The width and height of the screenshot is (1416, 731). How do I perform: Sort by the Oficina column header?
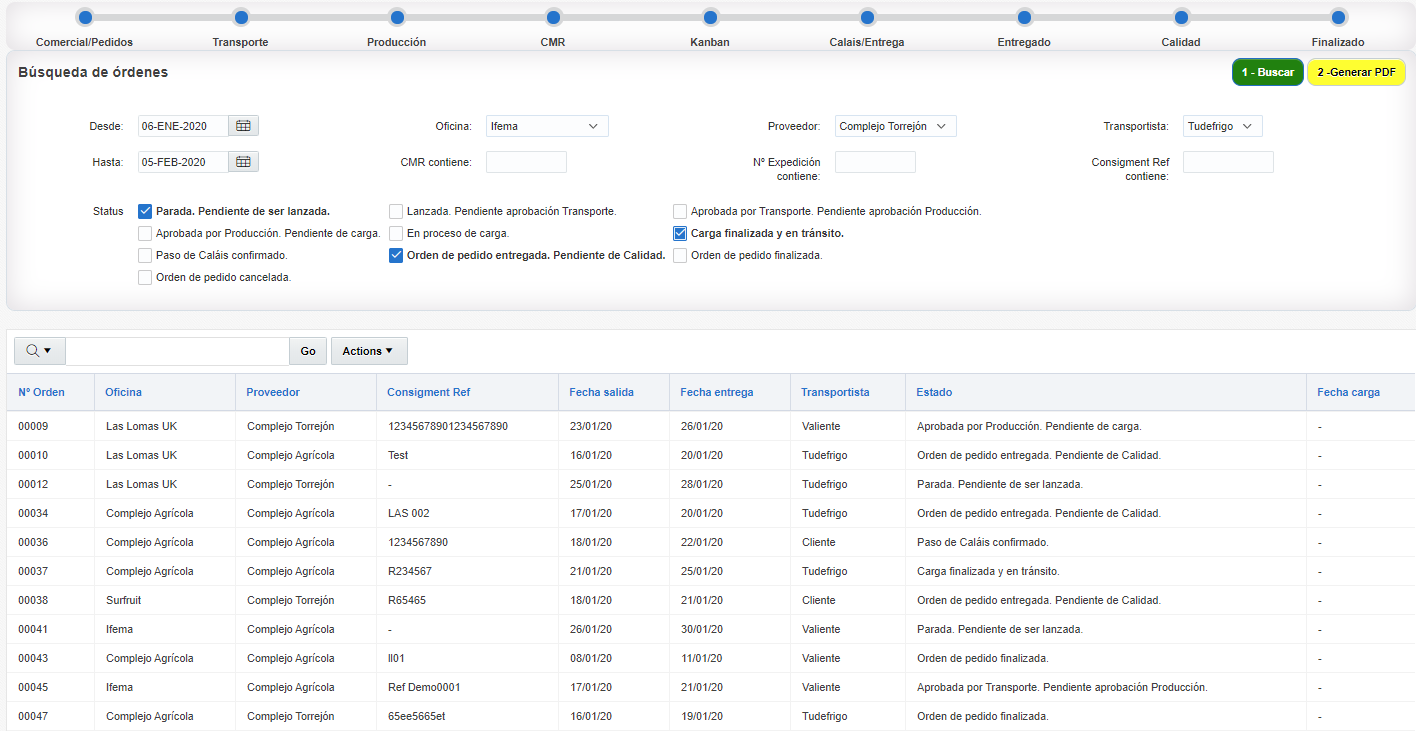(124, 392)
